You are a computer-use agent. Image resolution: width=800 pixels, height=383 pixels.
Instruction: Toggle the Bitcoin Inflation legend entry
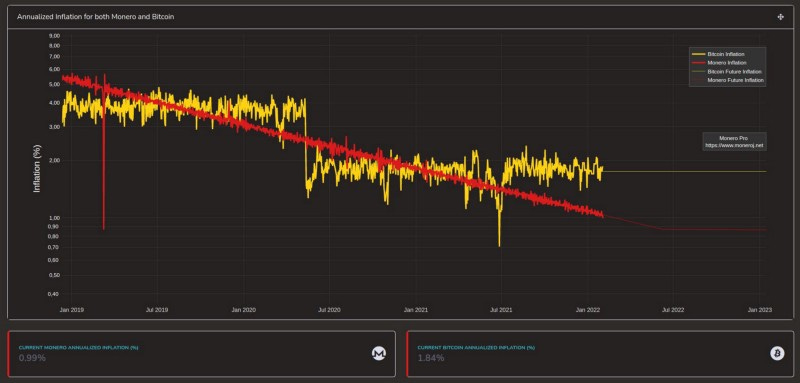pos(728,54)
